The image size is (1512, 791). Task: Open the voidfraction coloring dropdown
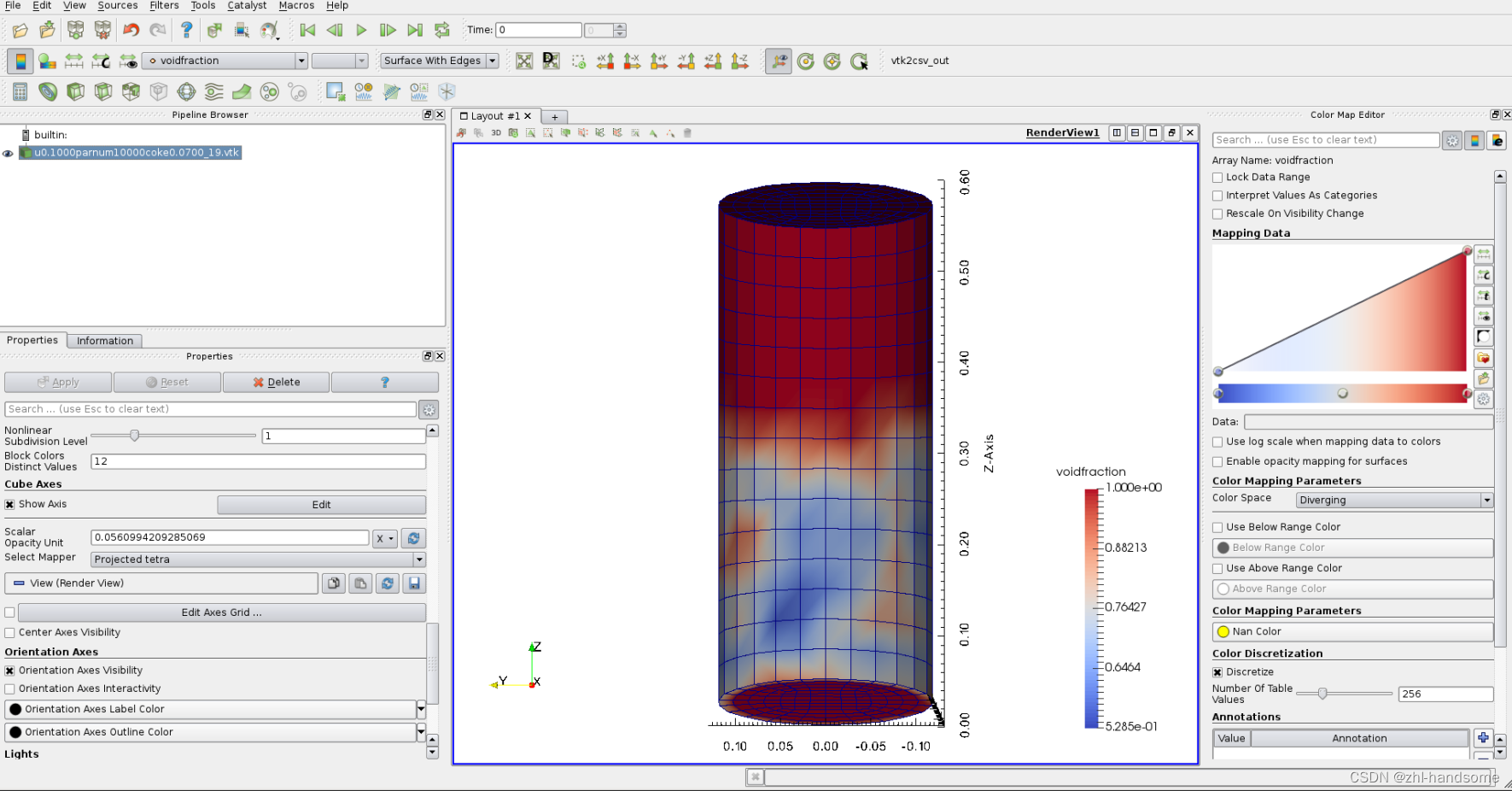click(225, 61)
